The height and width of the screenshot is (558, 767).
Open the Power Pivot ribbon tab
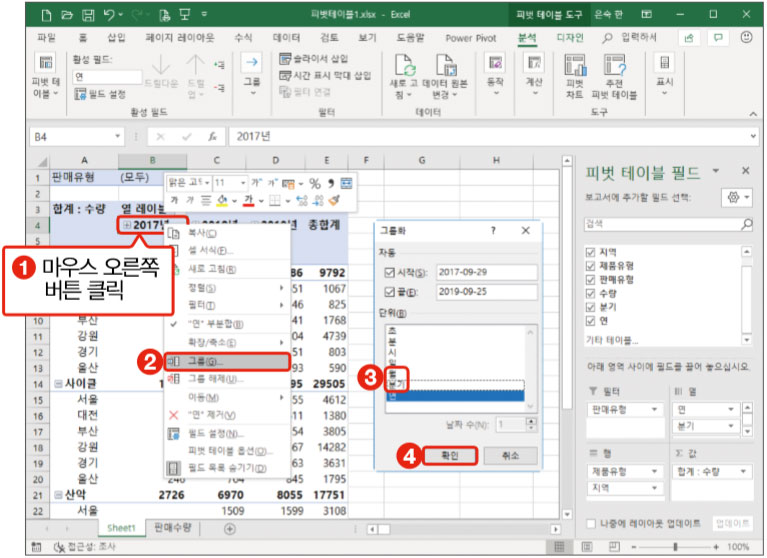click(x=471, y=38)
